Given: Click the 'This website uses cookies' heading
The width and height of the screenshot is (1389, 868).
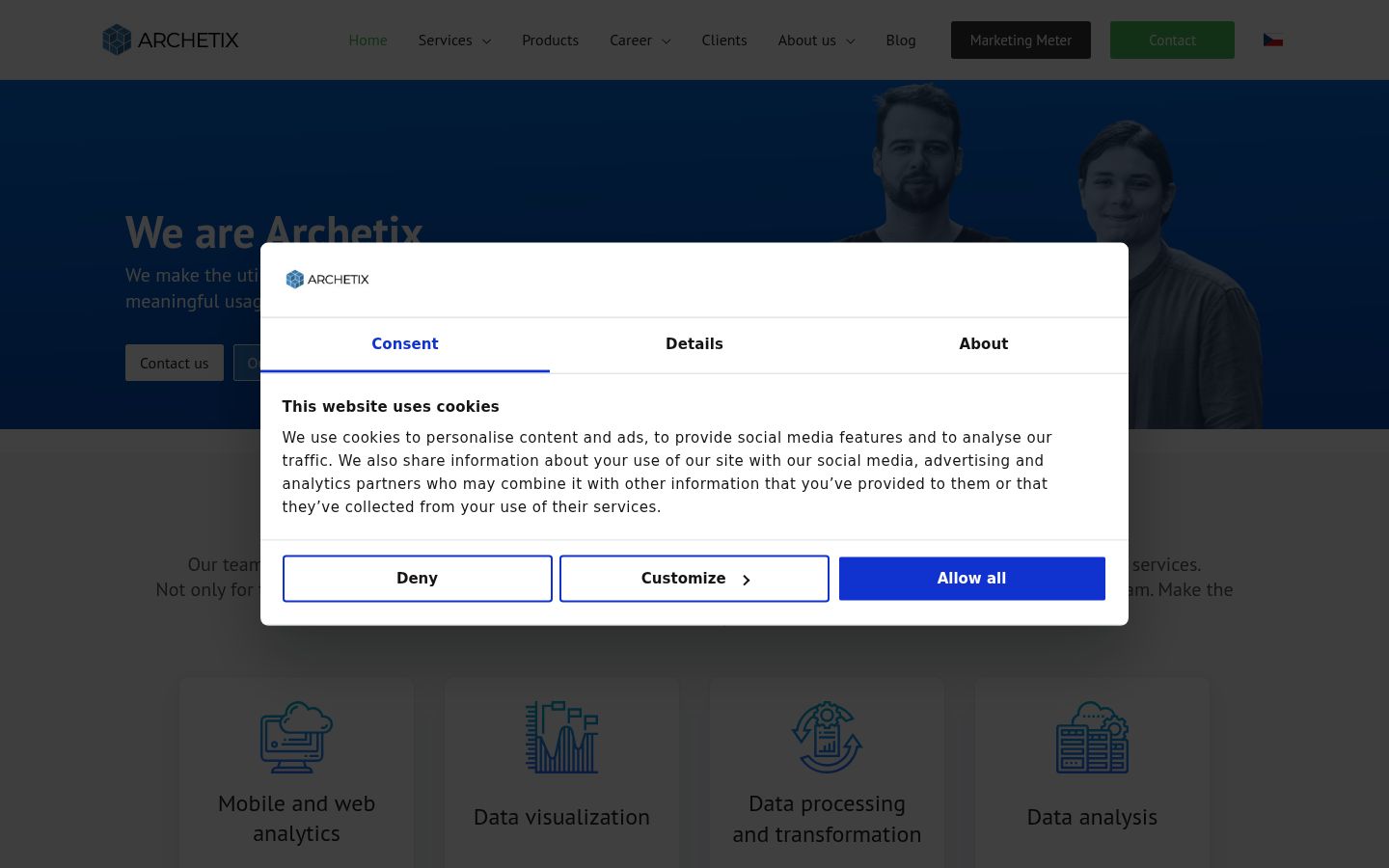Looking at the screenshot, I should click(x=391, y=407).
